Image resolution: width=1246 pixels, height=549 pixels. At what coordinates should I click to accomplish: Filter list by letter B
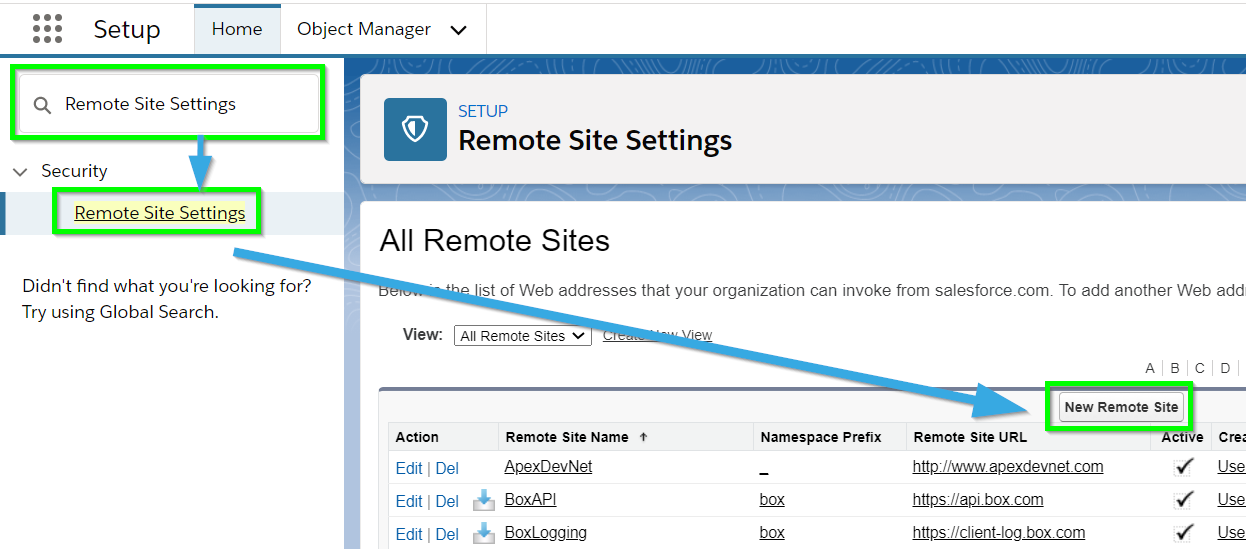tap(1175, 368)
